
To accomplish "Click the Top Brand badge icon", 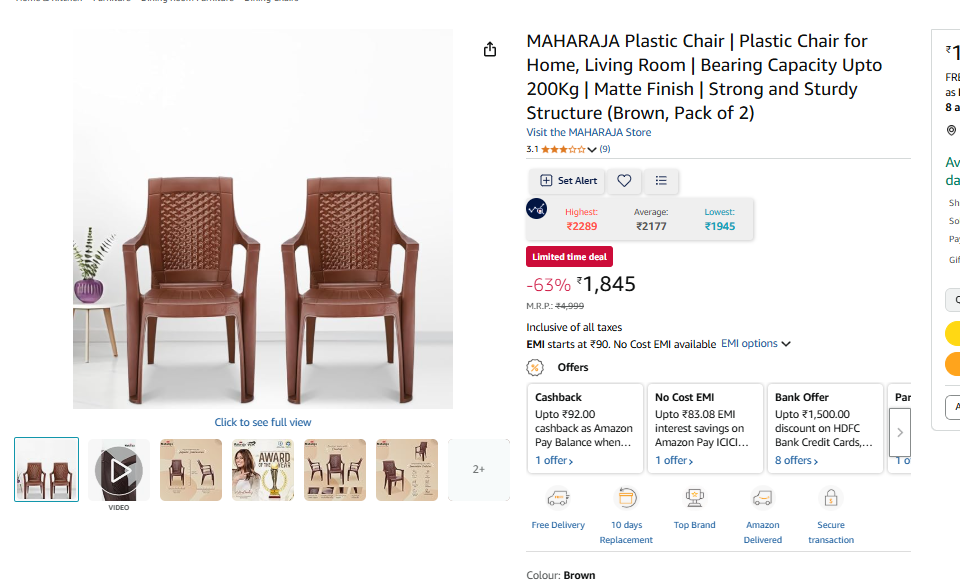I will tap(694, 498).
